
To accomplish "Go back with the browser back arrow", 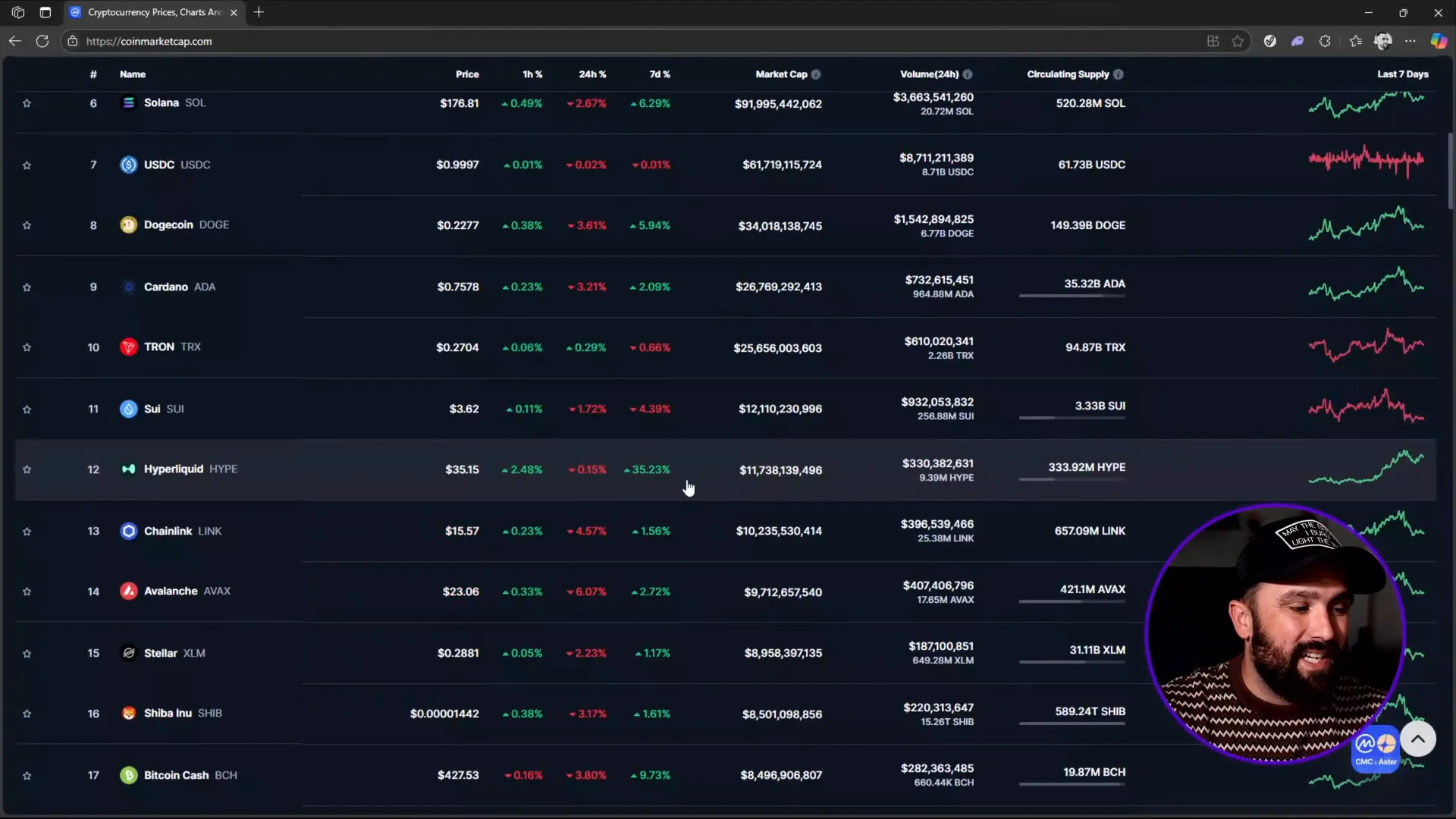I will point(14,41).
